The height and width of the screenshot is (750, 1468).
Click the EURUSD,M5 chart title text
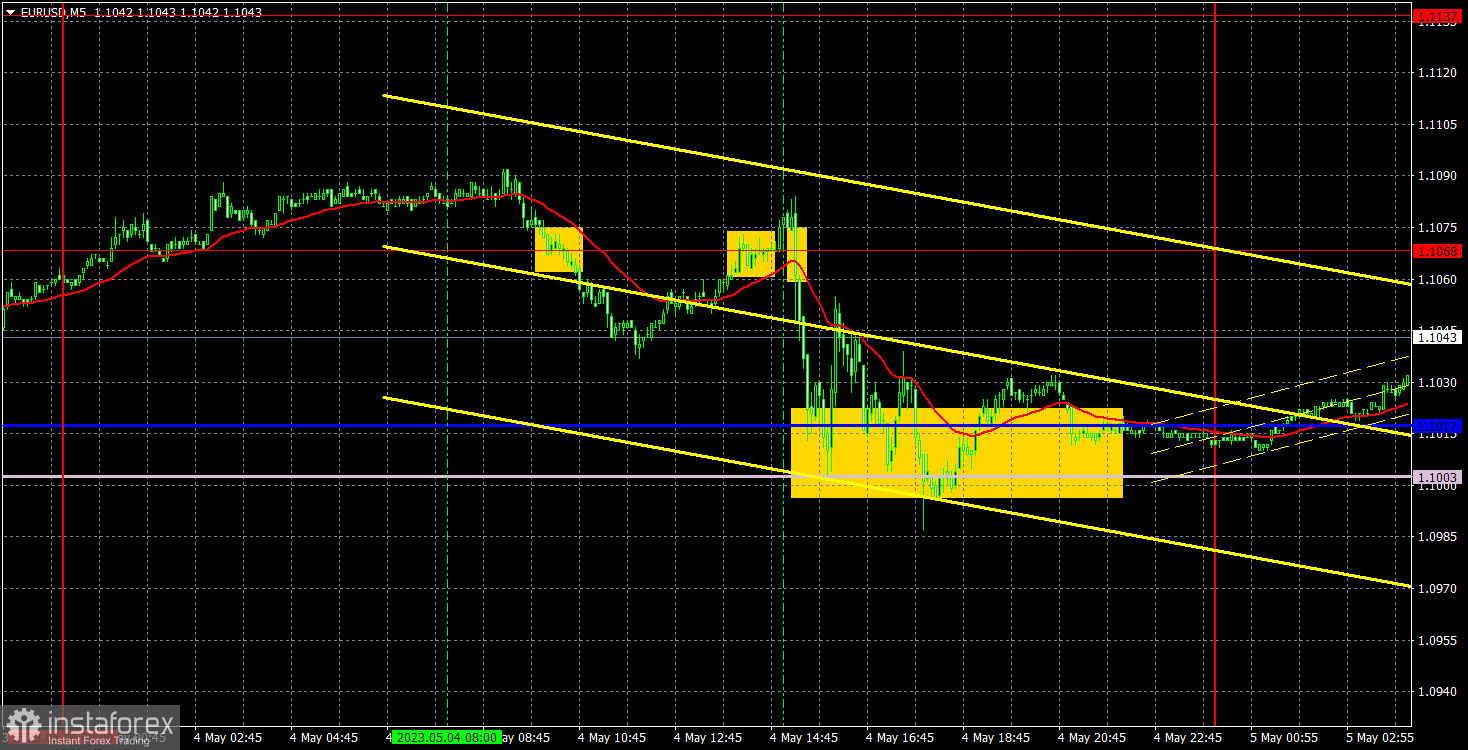coord(53,11)
